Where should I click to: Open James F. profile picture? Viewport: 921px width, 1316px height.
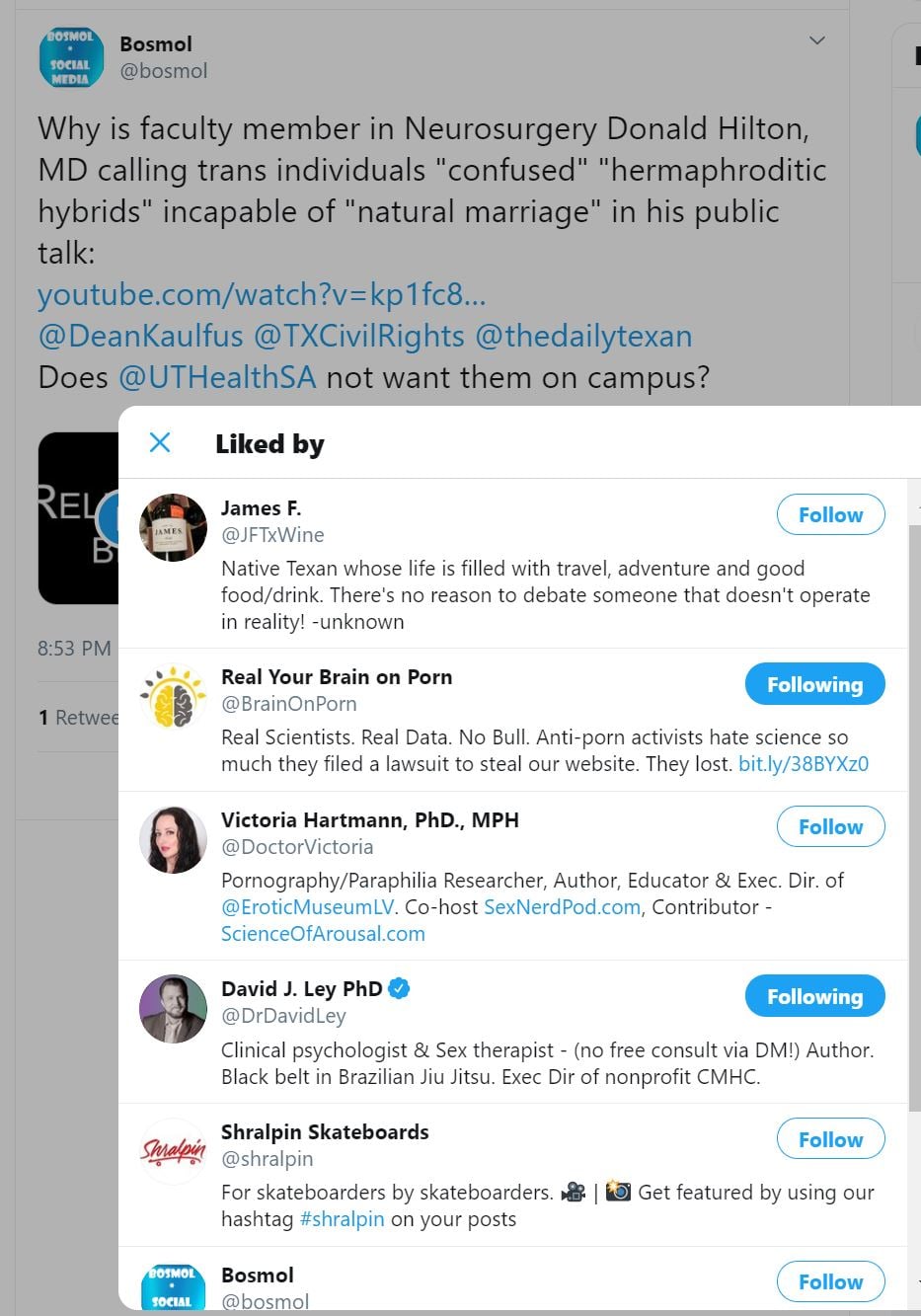pyautogui.click(x=173, y=527)
